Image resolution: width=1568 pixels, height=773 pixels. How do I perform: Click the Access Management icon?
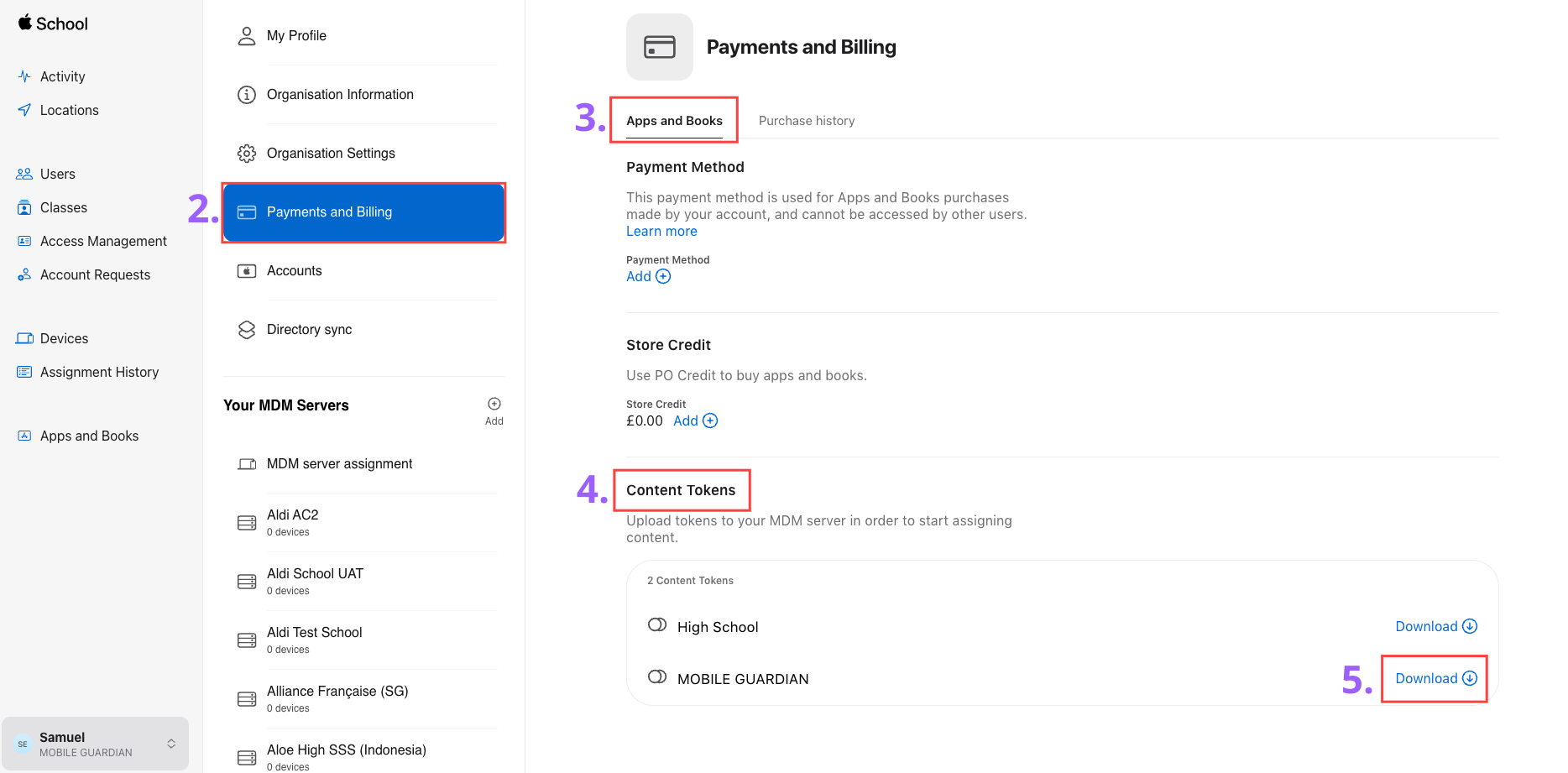[24, 241]
